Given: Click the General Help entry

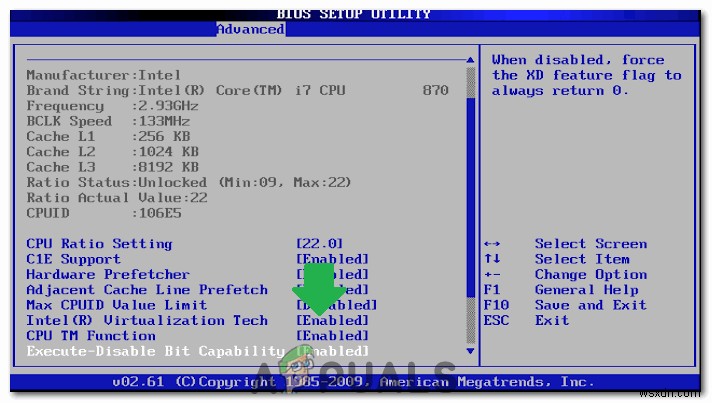Looking at the screenshot, I should (x=587, y=290).
